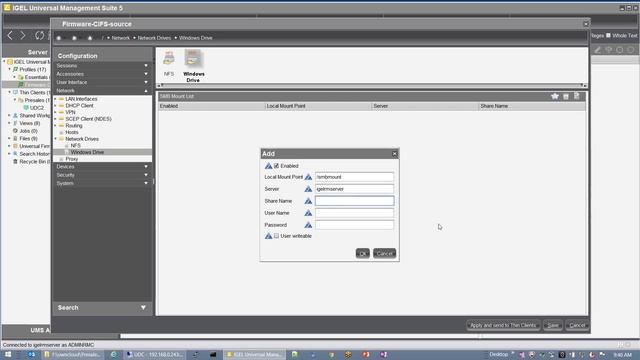
Task: Select the Routing tree node
Action: coord(73,125)
